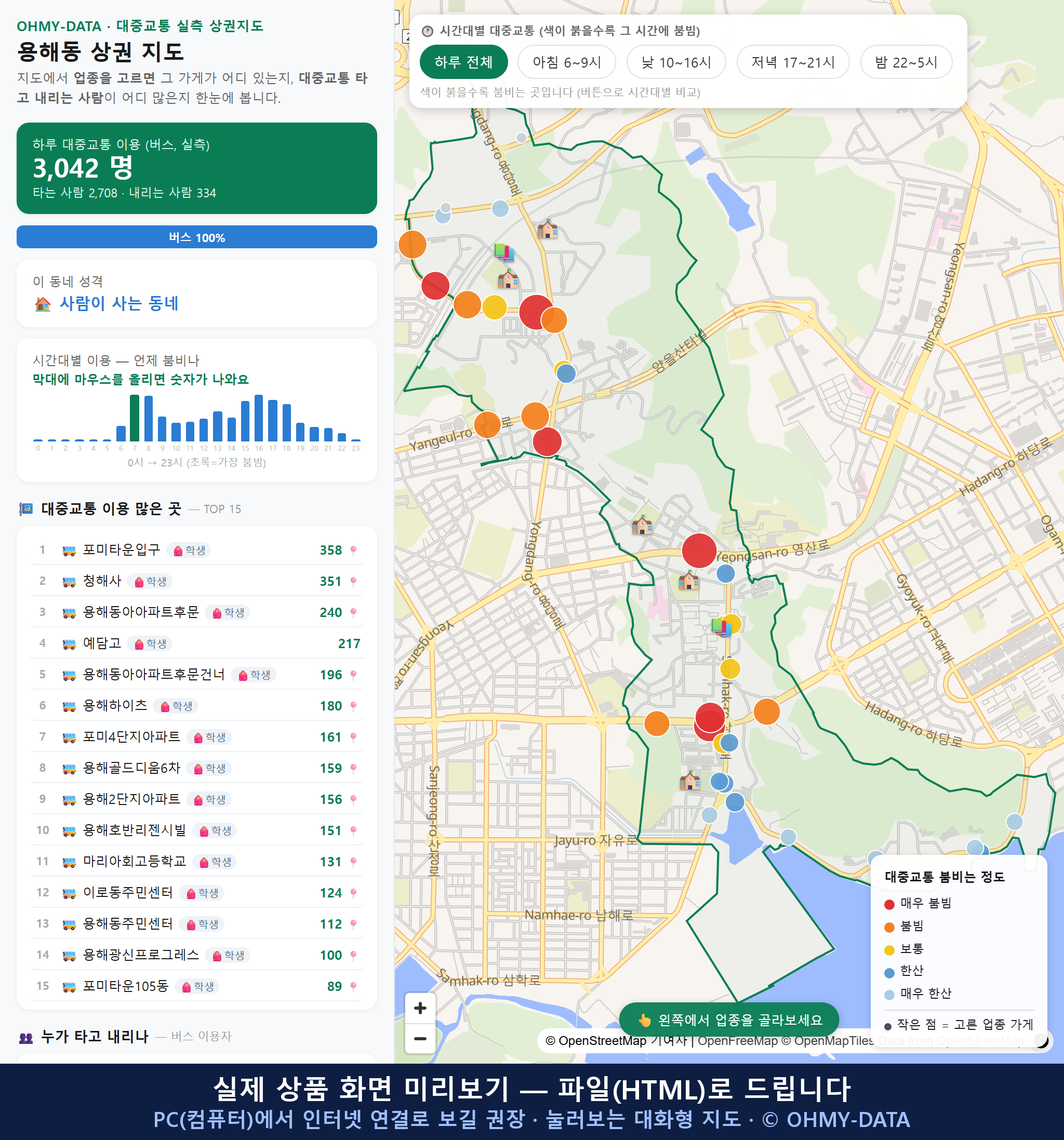Click the bus icon in 포미타운입구 row

69,551
